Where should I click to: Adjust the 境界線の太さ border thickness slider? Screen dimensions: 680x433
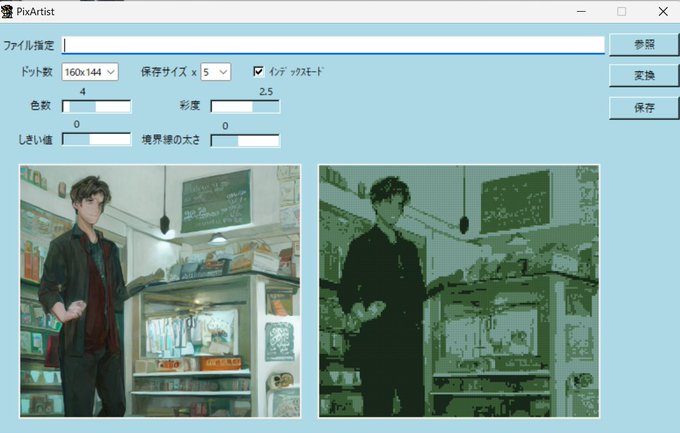(245, 140)
